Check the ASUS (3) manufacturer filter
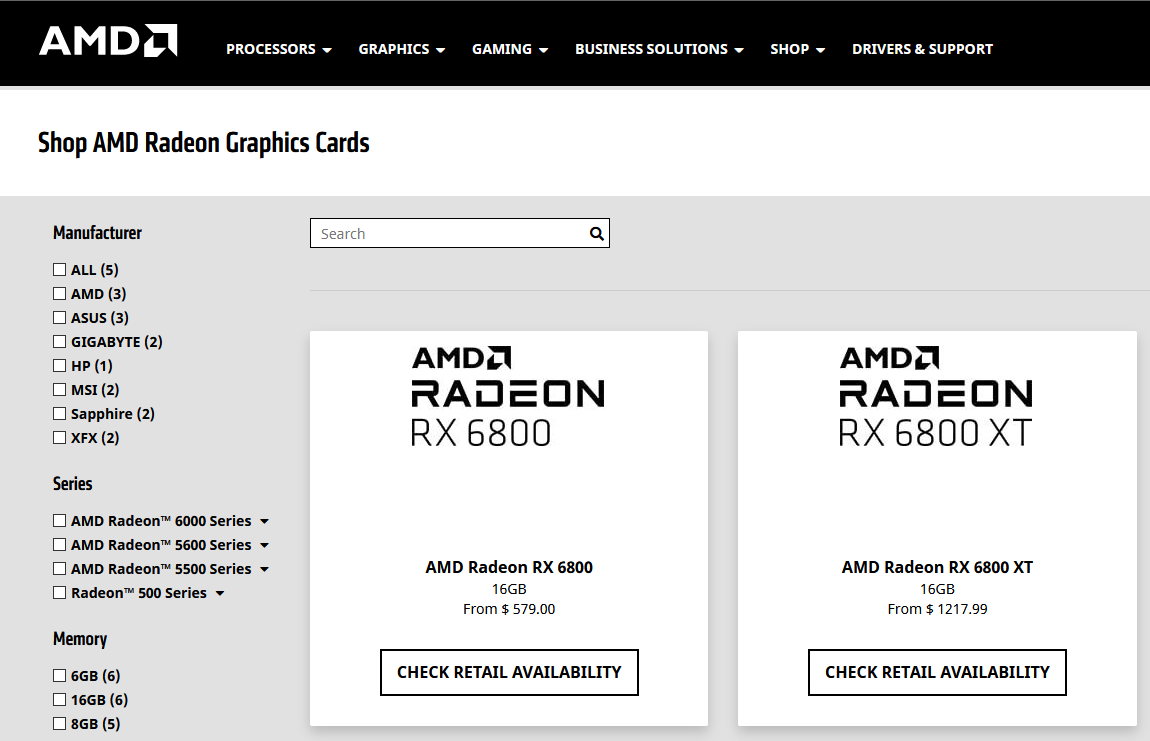 tap(59, 318)
